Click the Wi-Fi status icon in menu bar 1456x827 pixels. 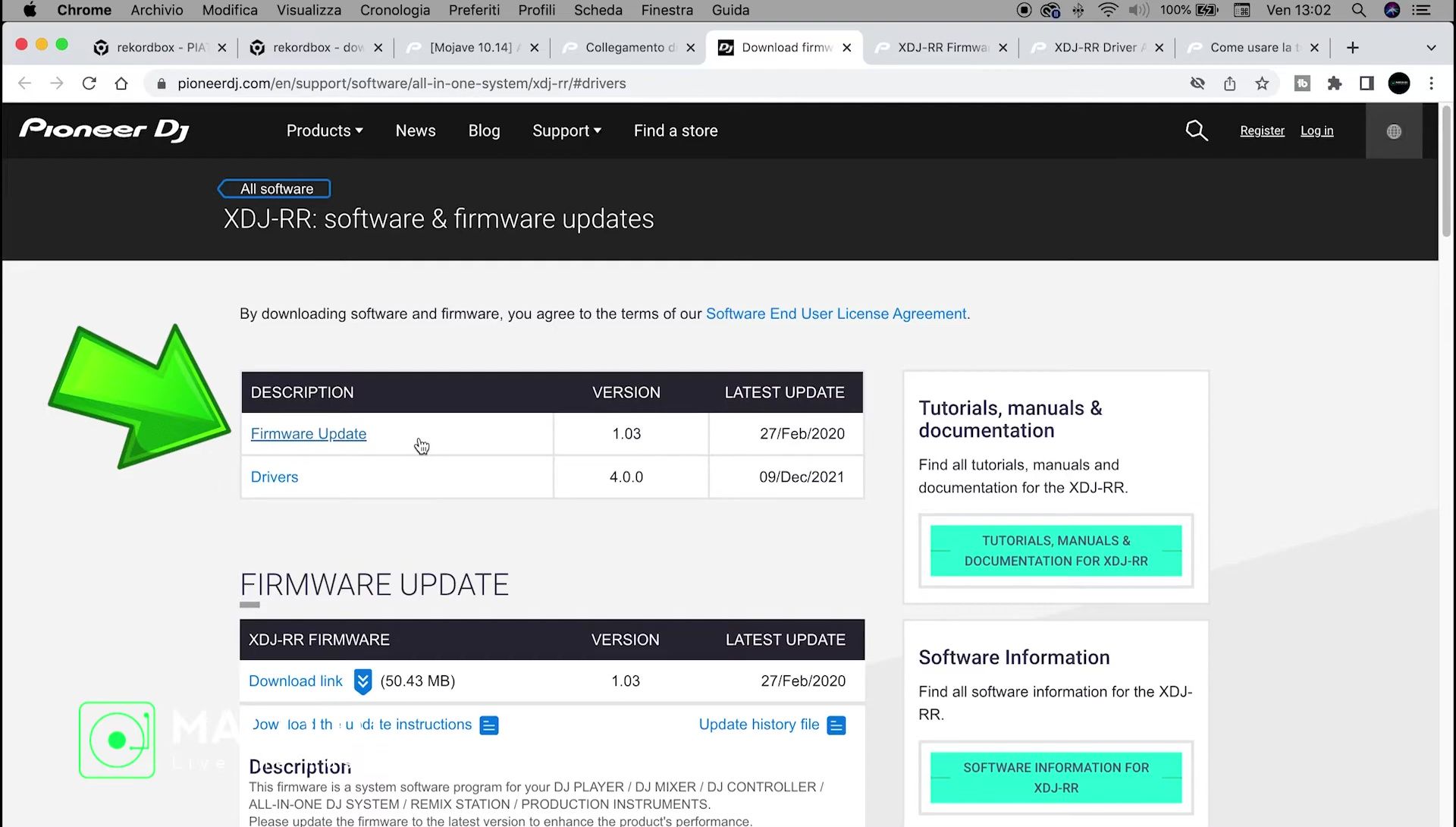pyautogui.click(x=1108, y=10)
